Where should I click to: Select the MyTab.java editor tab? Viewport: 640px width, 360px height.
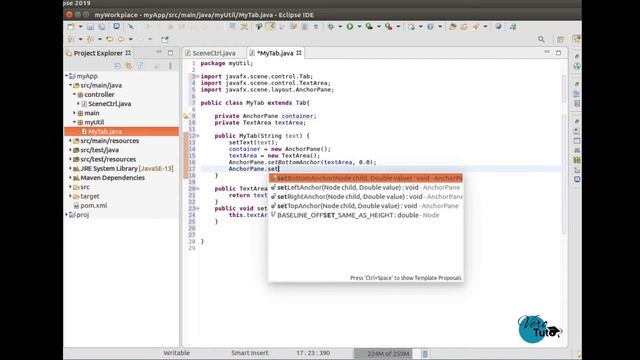pos(275,53)
